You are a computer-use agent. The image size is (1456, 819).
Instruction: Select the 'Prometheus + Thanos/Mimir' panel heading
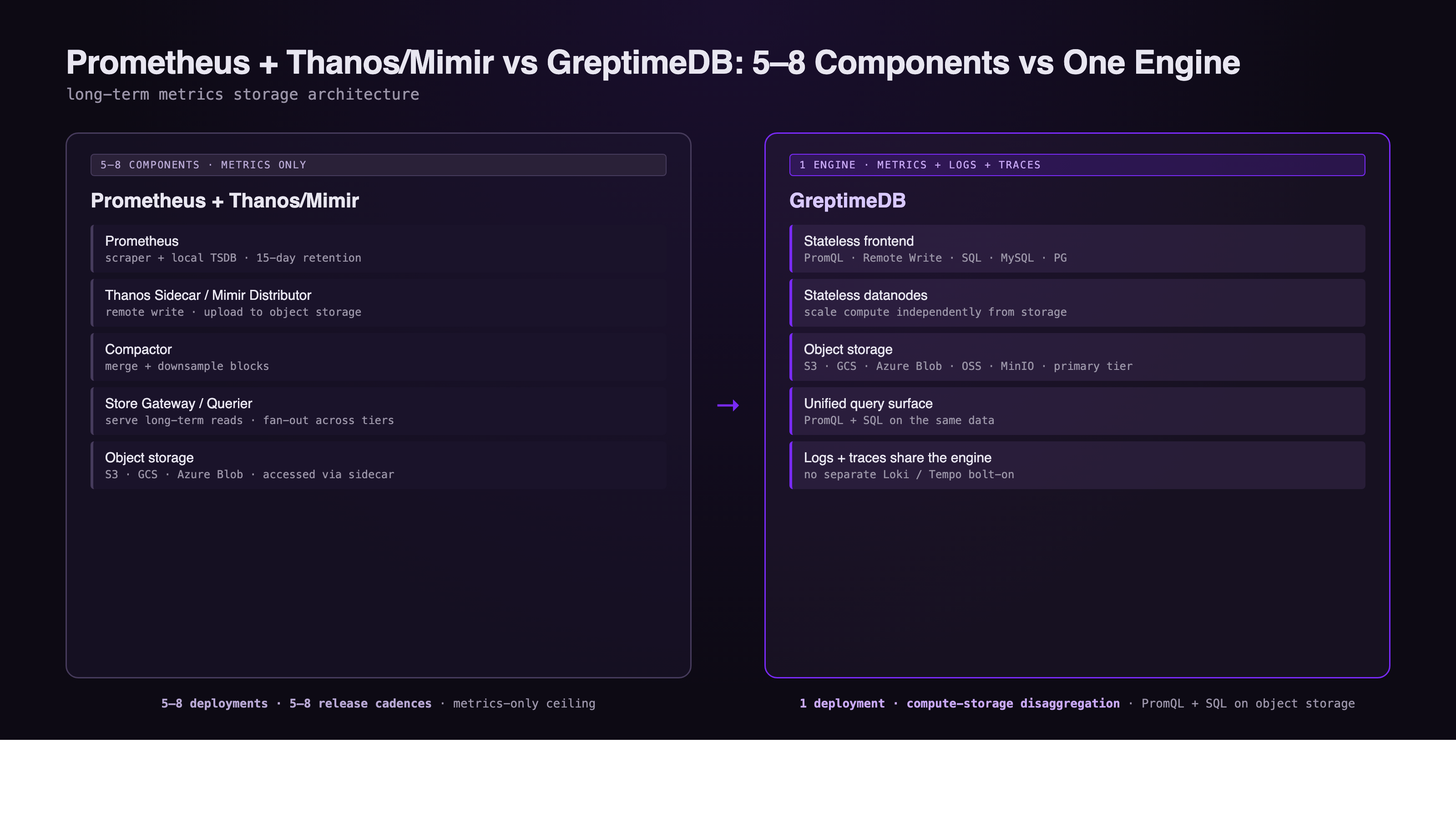click(224, 201)
